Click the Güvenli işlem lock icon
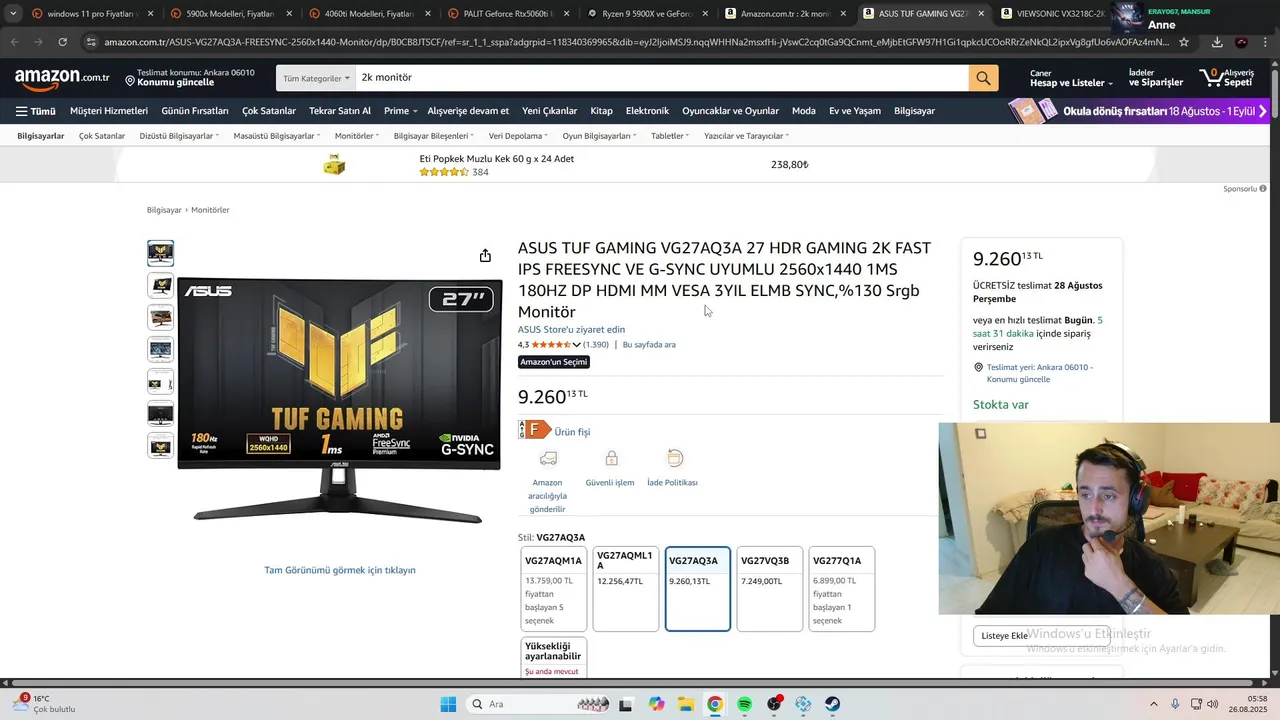 click(x=611, y=458)
